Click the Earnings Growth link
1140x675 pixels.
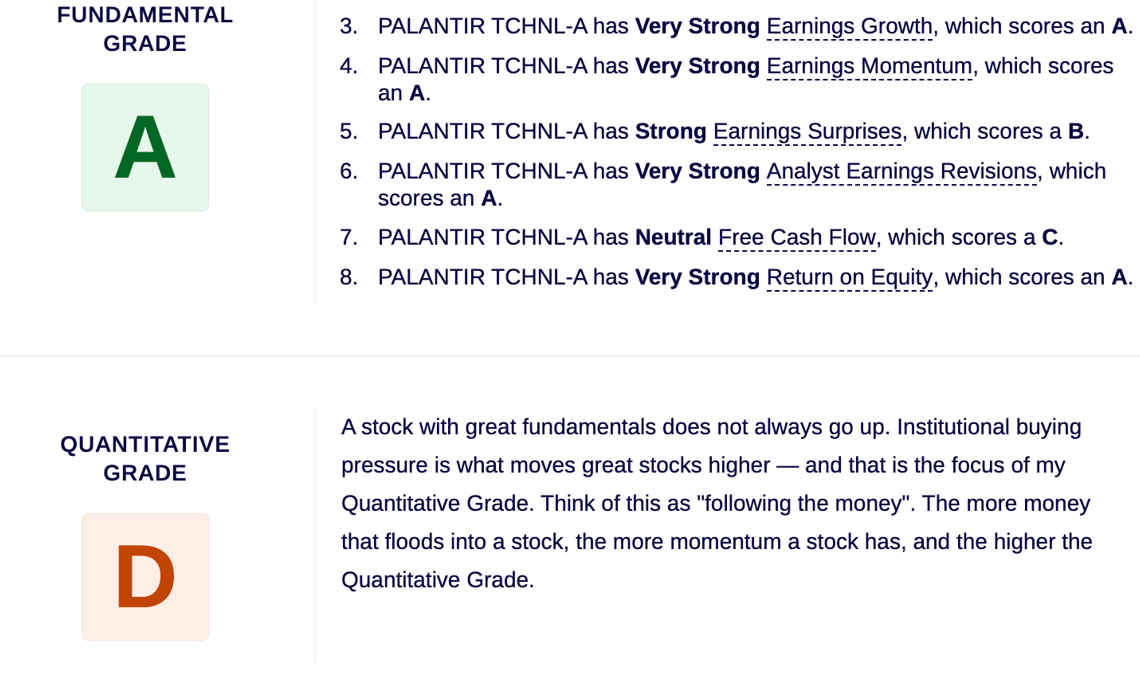849,26
